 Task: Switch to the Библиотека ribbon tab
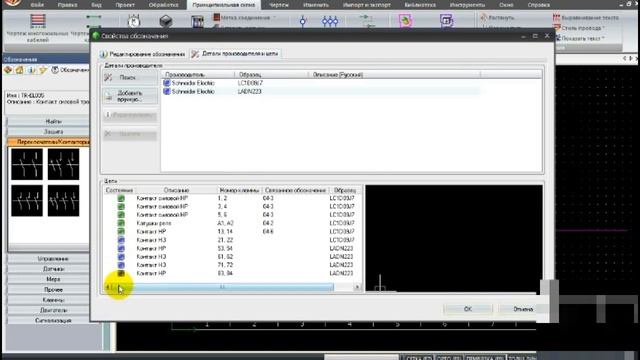coord(420,5)
